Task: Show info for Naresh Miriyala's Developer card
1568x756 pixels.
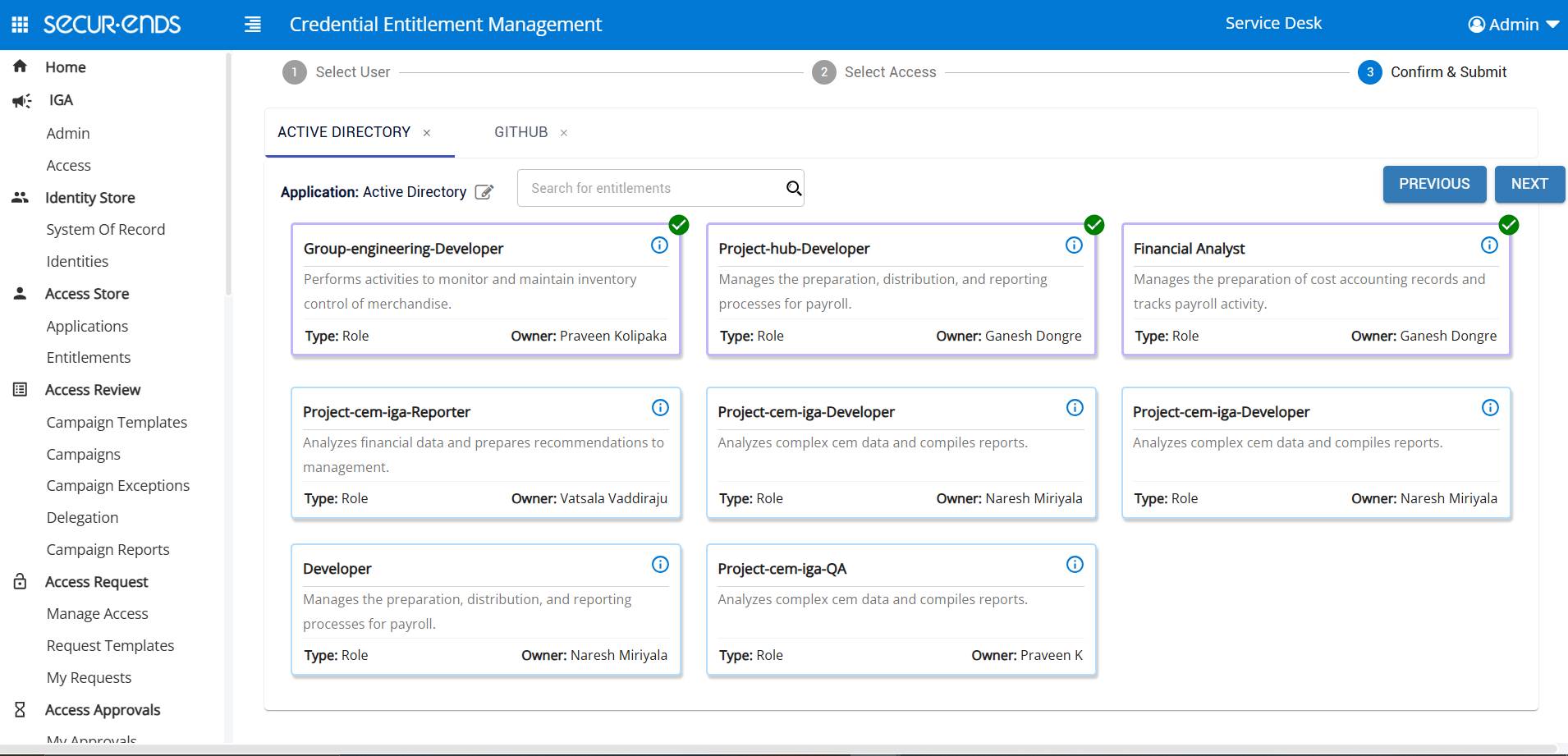Action: point(660,564)
